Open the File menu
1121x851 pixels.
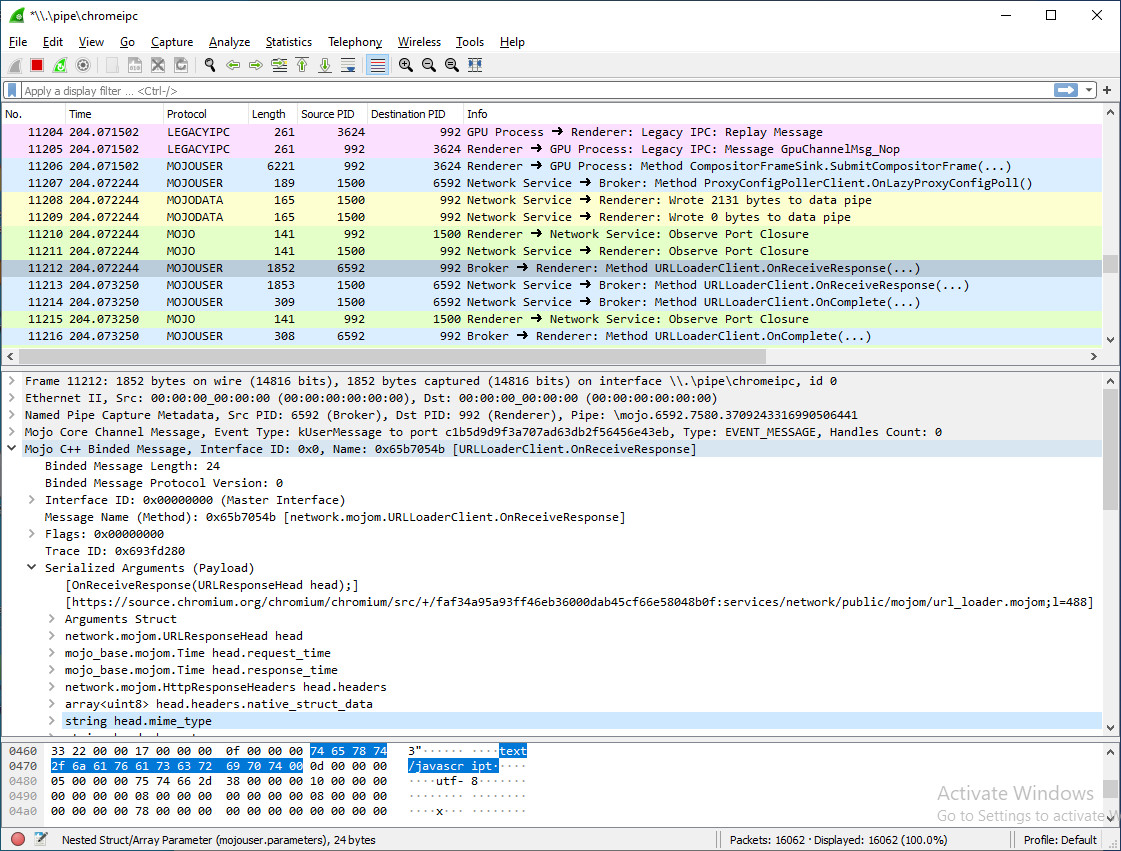tap(18, 42)
